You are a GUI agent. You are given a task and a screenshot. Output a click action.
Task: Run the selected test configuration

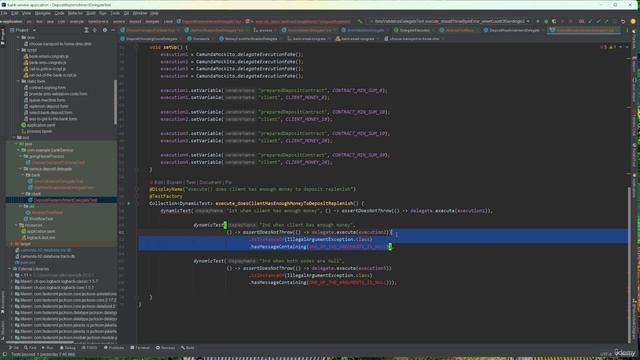538,21
